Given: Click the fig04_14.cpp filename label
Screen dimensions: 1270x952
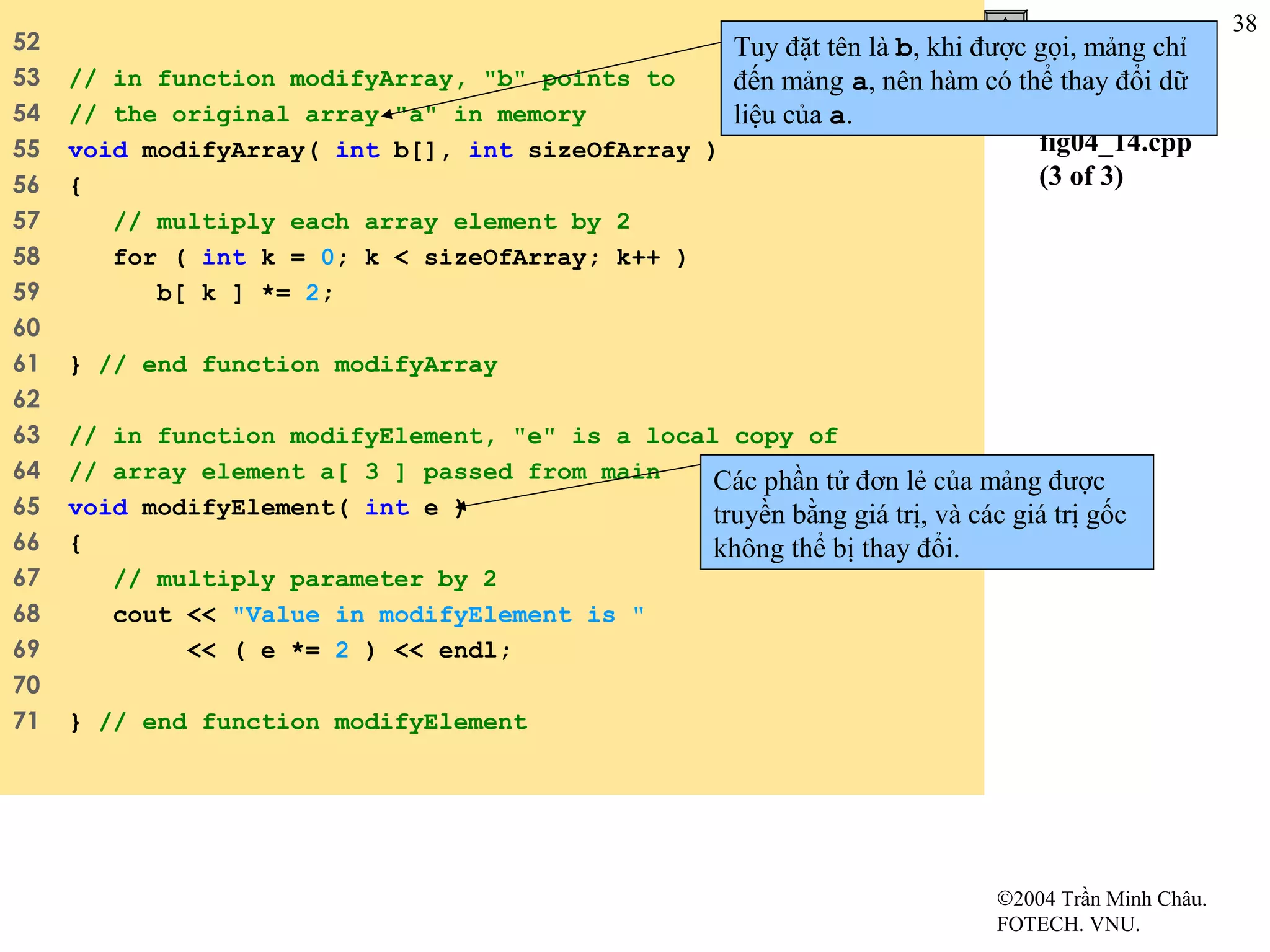Looking at the screenshot, I should [x=1115, y=145].
